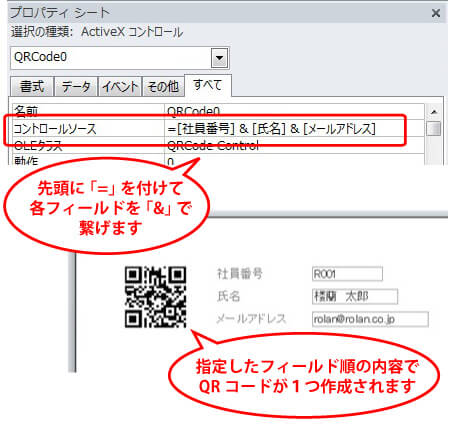Click the プロパティ シート title
The image size is (450, 424).
(x=59, y=13)
